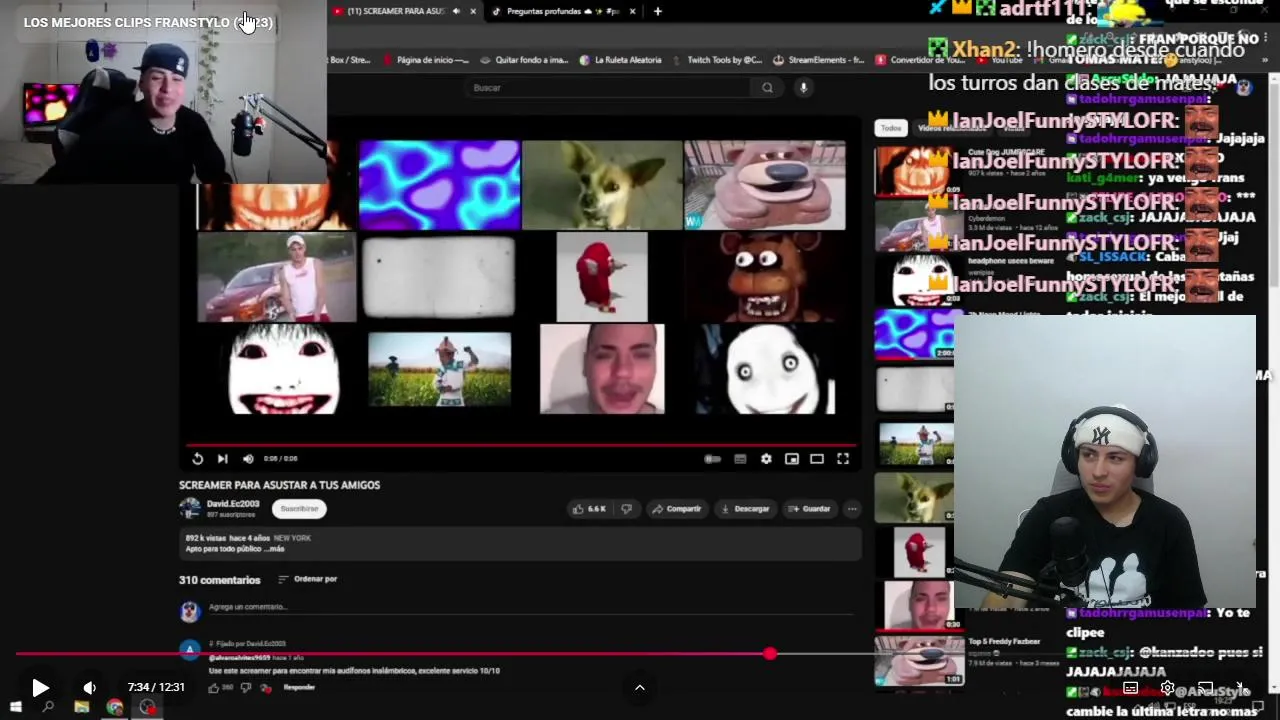Click the YouTube Buscar search field
This screenshot has width=1280, height=720.
(610, 88)
